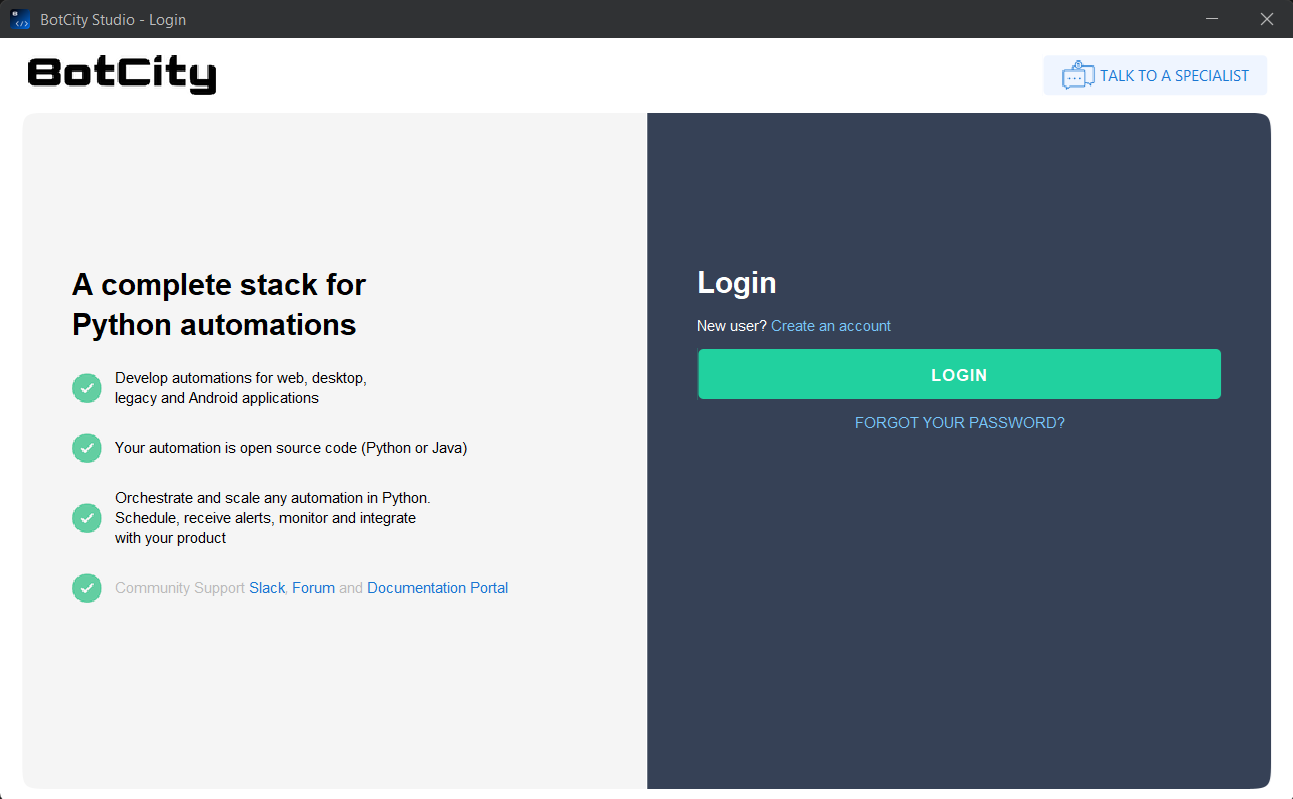
Task: Click the BotCity logo in the header
Action: (x=122, y=75)
